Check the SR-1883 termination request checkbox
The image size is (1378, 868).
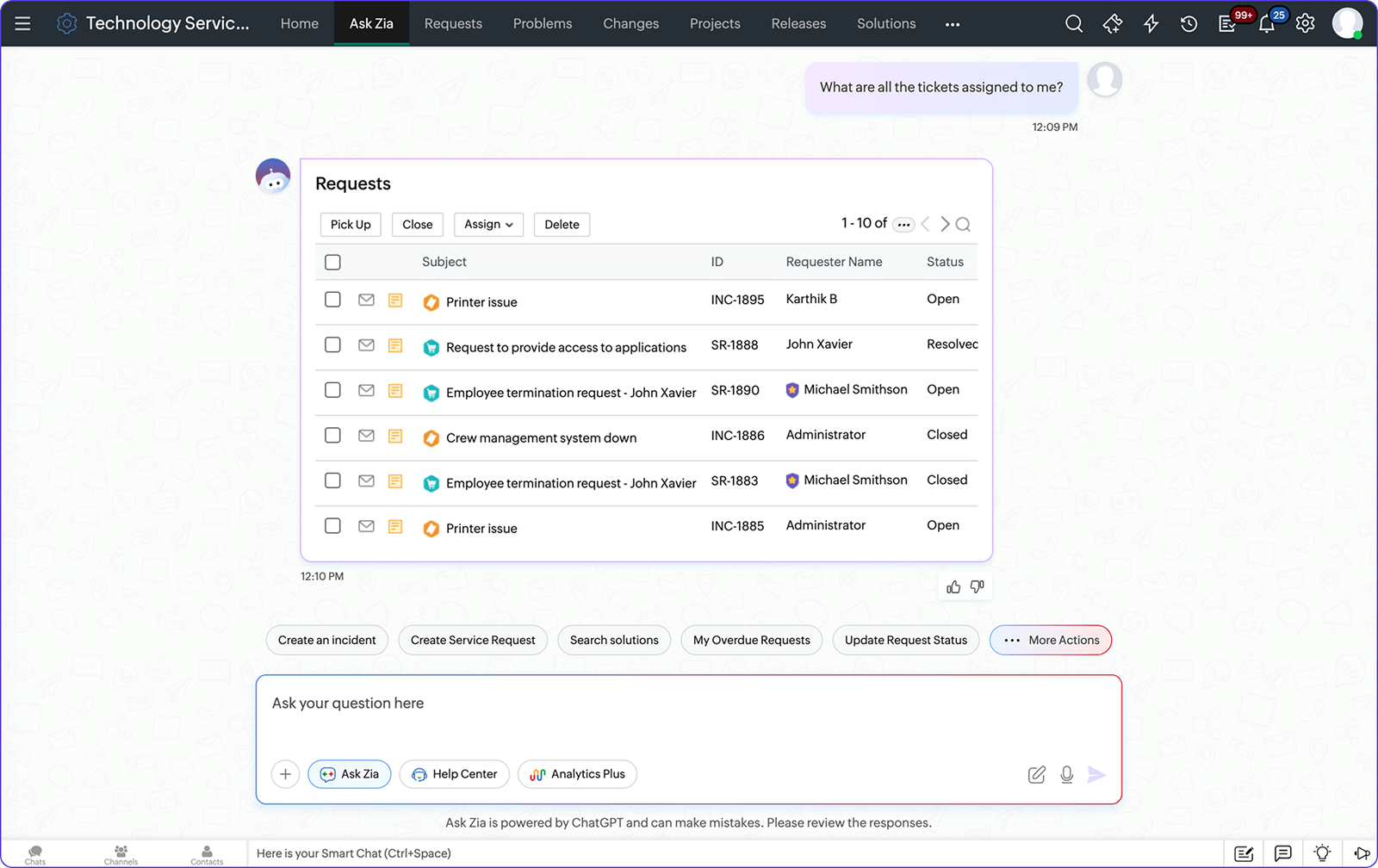click(332, 480)
